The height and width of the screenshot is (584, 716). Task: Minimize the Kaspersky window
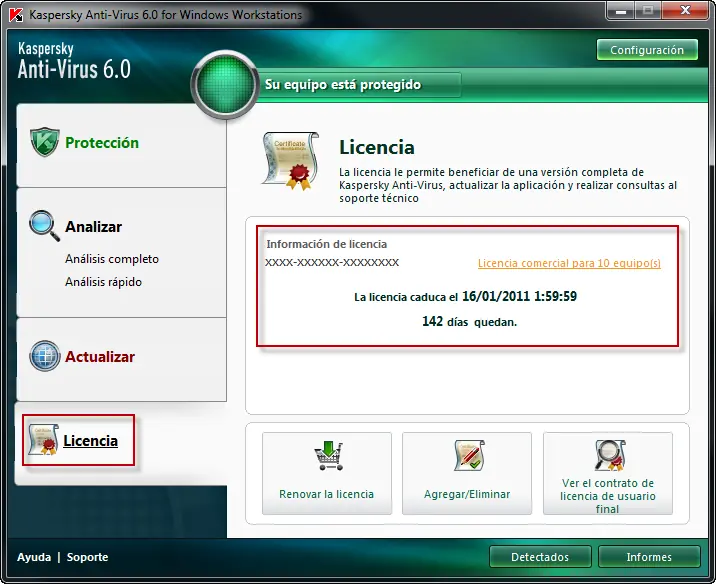(x=621, y=11)
